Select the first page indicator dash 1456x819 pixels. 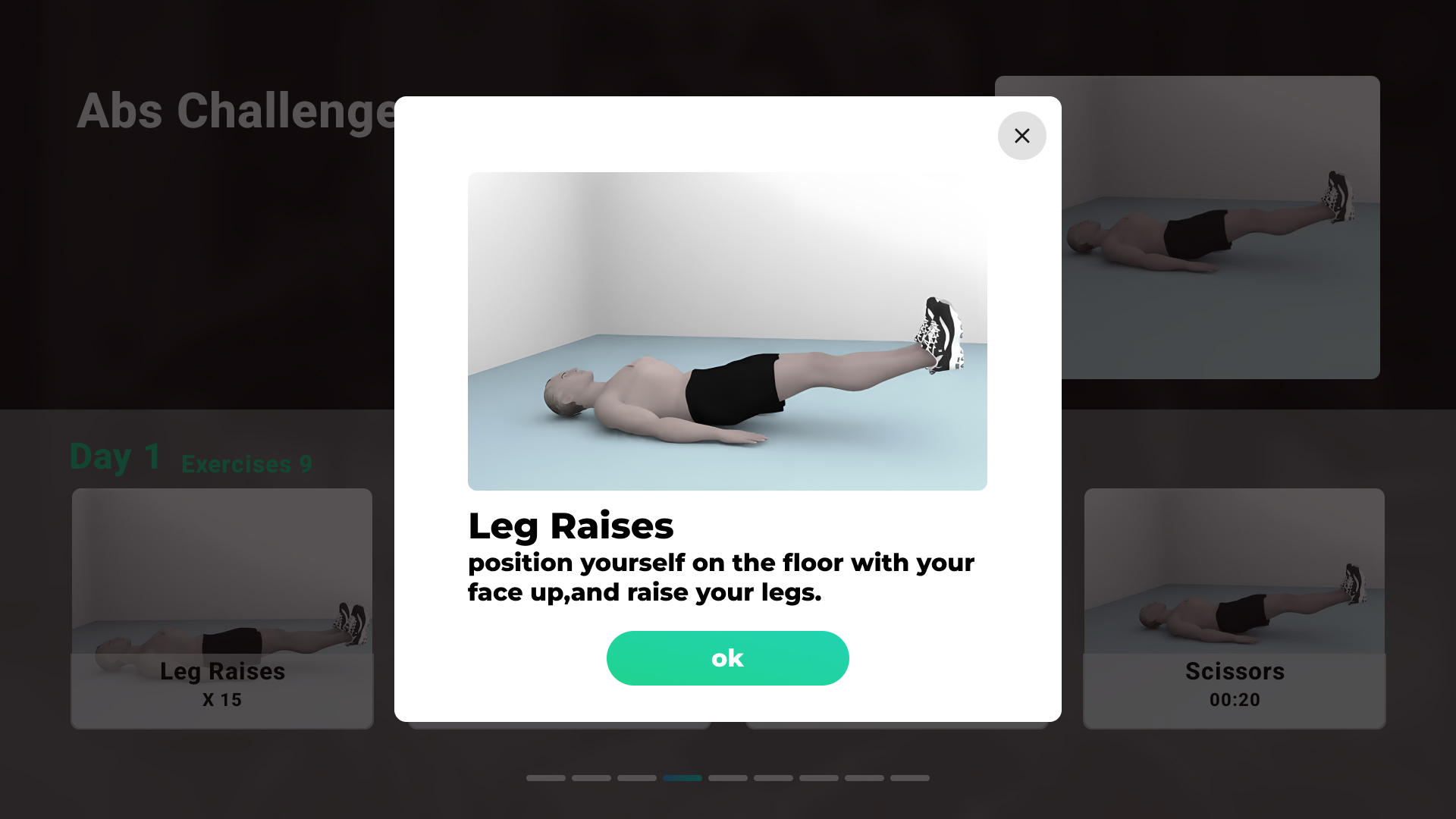[546, 778]
